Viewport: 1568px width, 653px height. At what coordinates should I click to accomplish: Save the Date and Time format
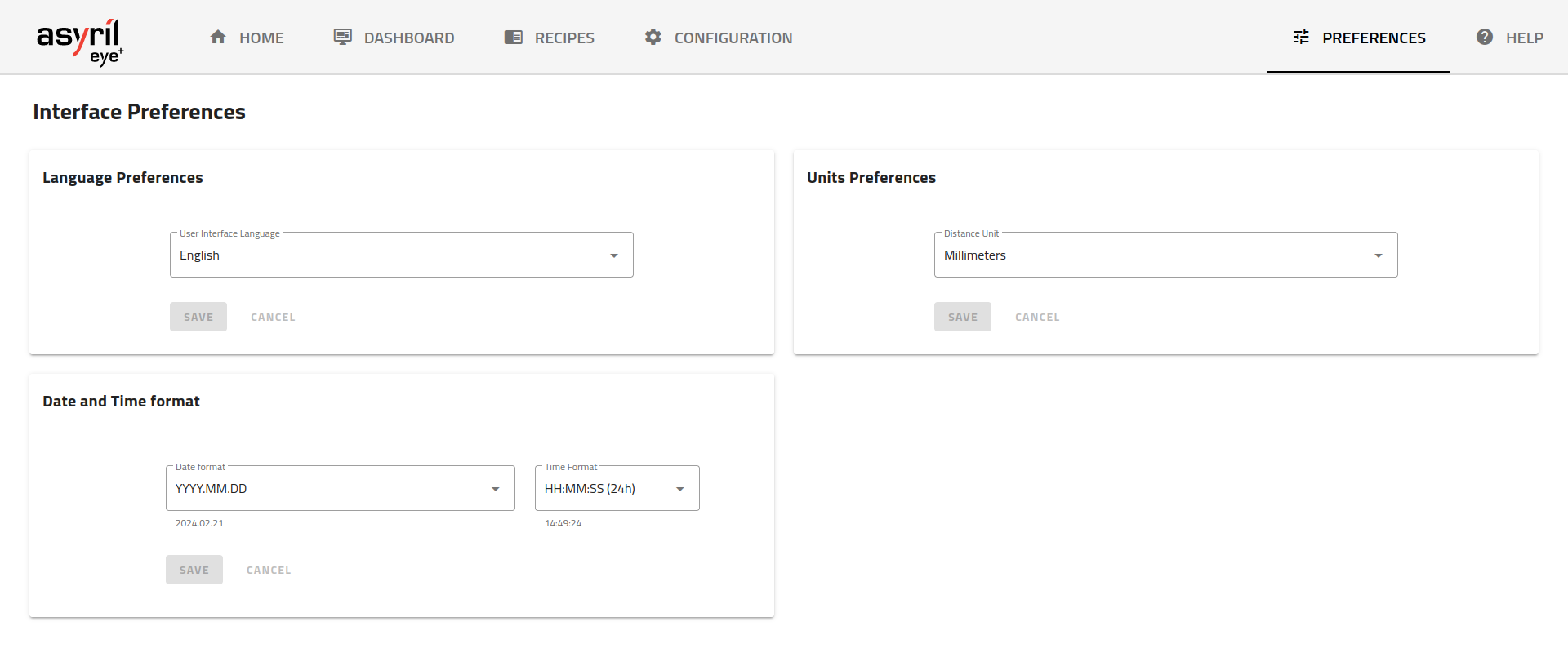(194, 571)
